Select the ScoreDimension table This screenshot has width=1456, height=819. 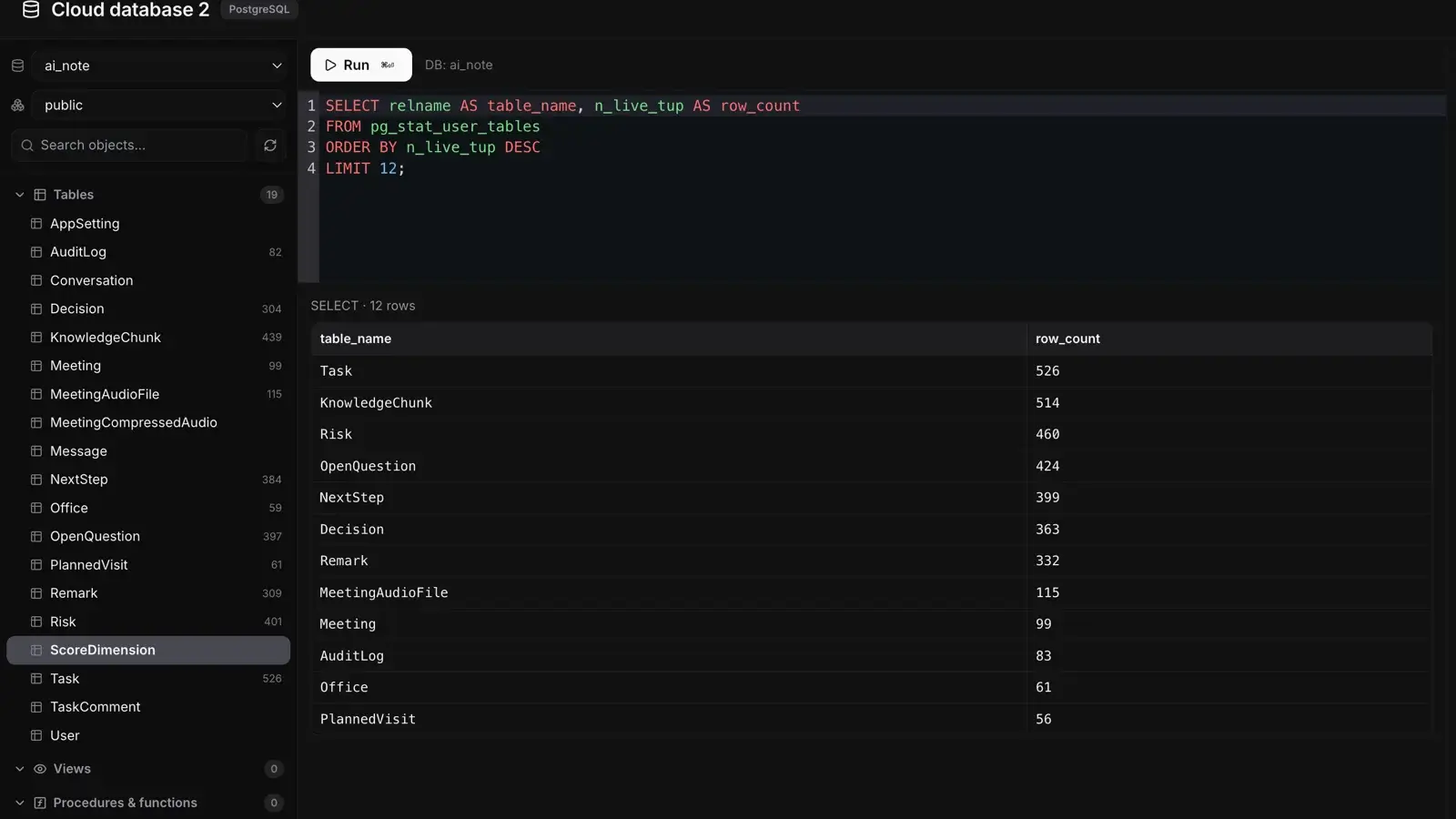[x=148, y=650]
